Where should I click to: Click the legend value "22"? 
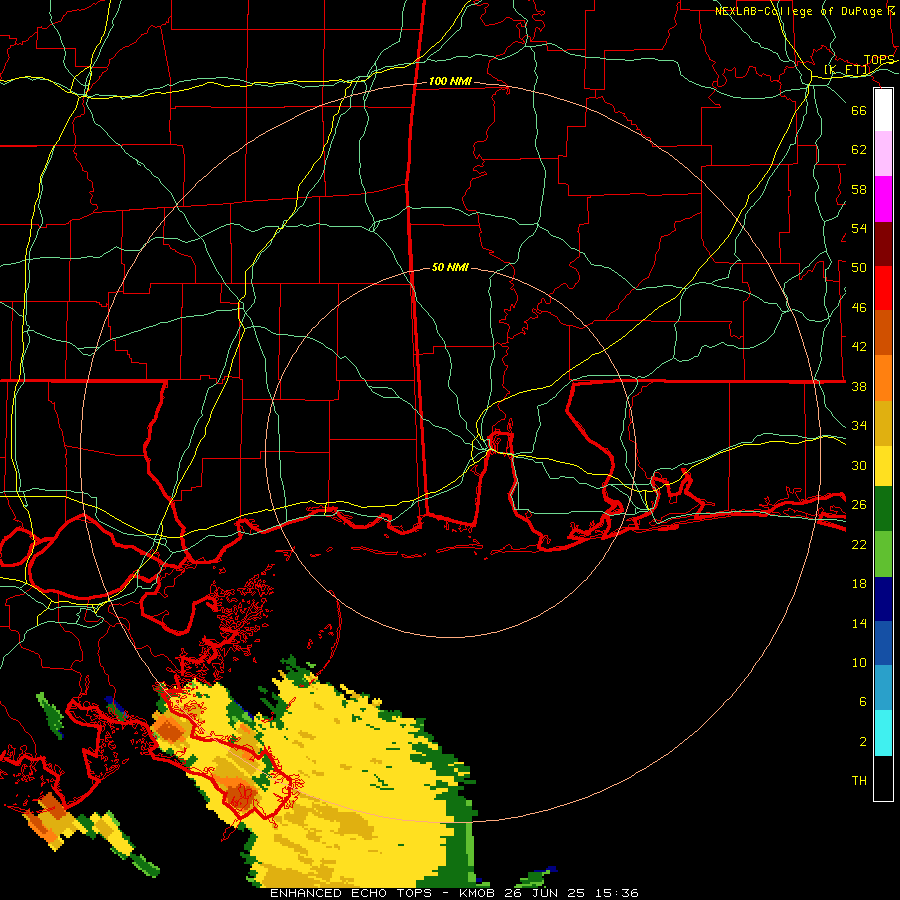tap(859, 544)
